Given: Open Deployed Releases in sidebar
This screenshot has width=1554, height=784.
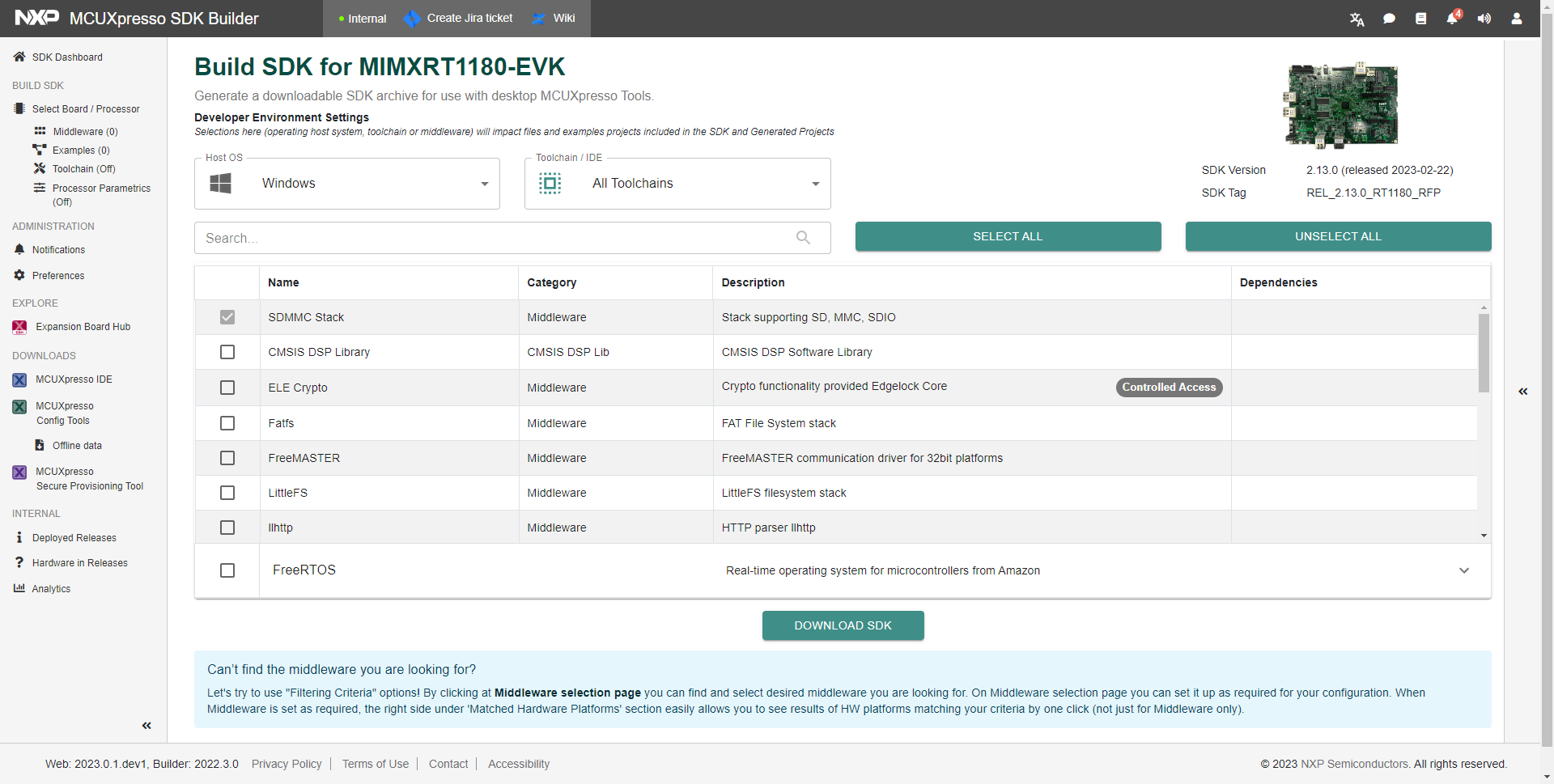Looking at the screenshot, I should (74, 538).
